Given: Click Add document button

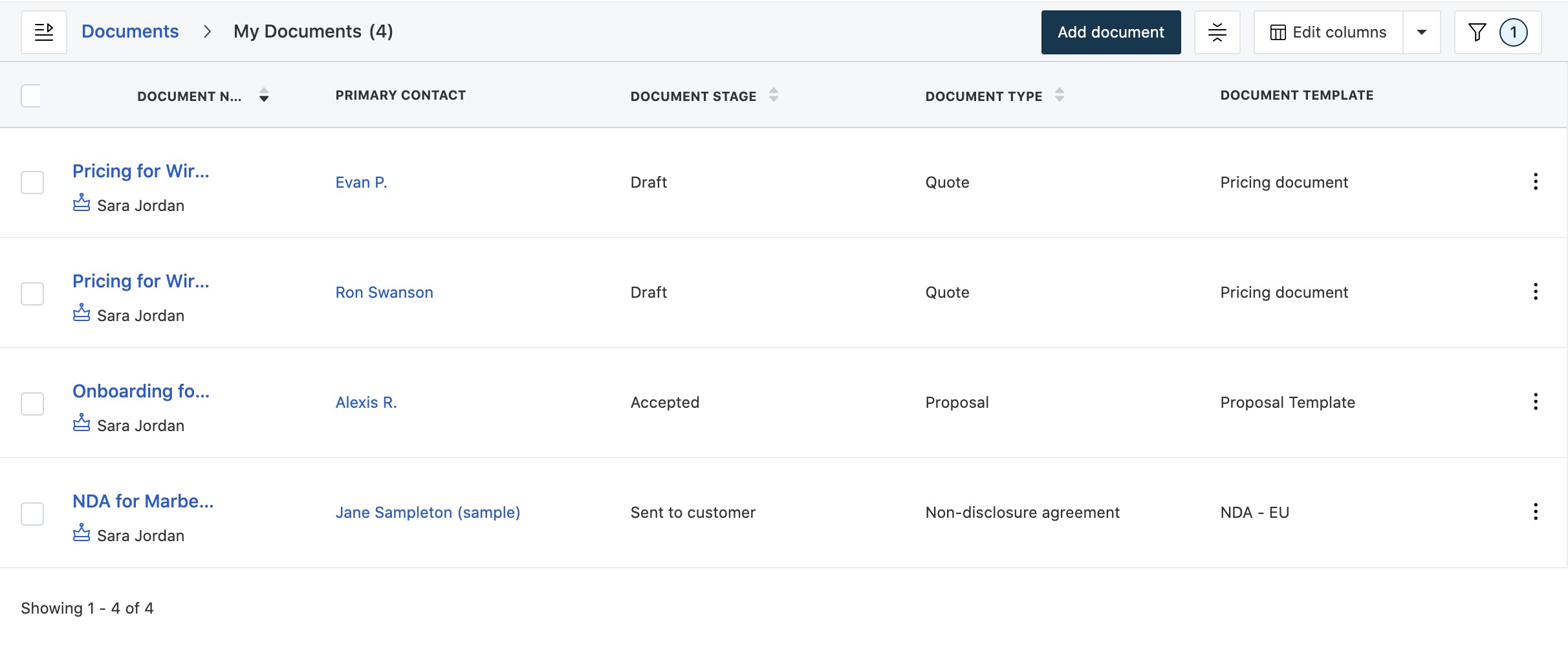Looking at the screenshot, I should click(x=1111, y=32).
